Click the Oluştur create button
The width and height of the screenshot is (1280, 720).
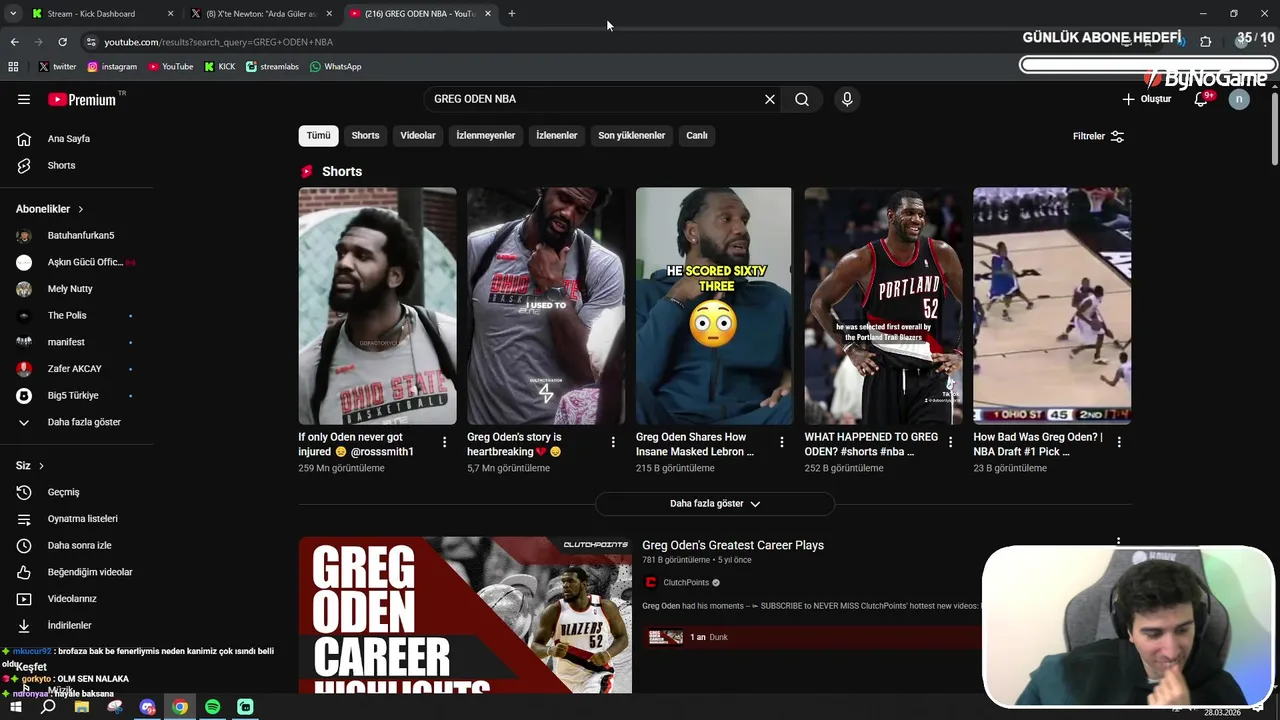[1146, 99]
